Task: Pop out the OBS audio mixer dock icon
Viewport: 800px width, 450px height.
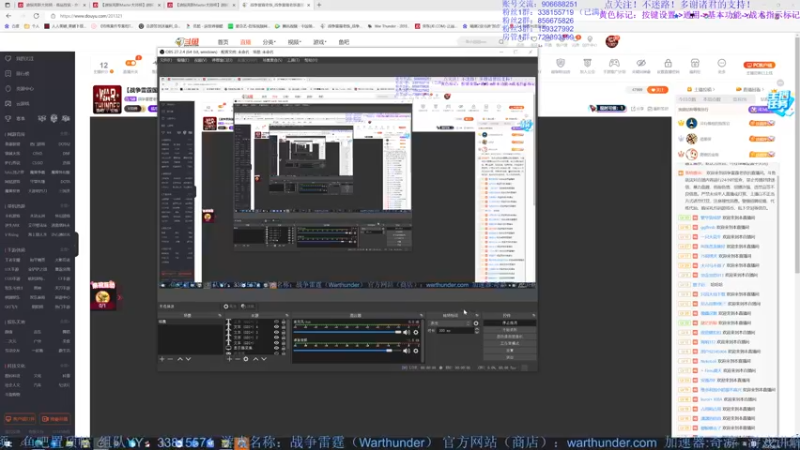Action: click(421, 315)
